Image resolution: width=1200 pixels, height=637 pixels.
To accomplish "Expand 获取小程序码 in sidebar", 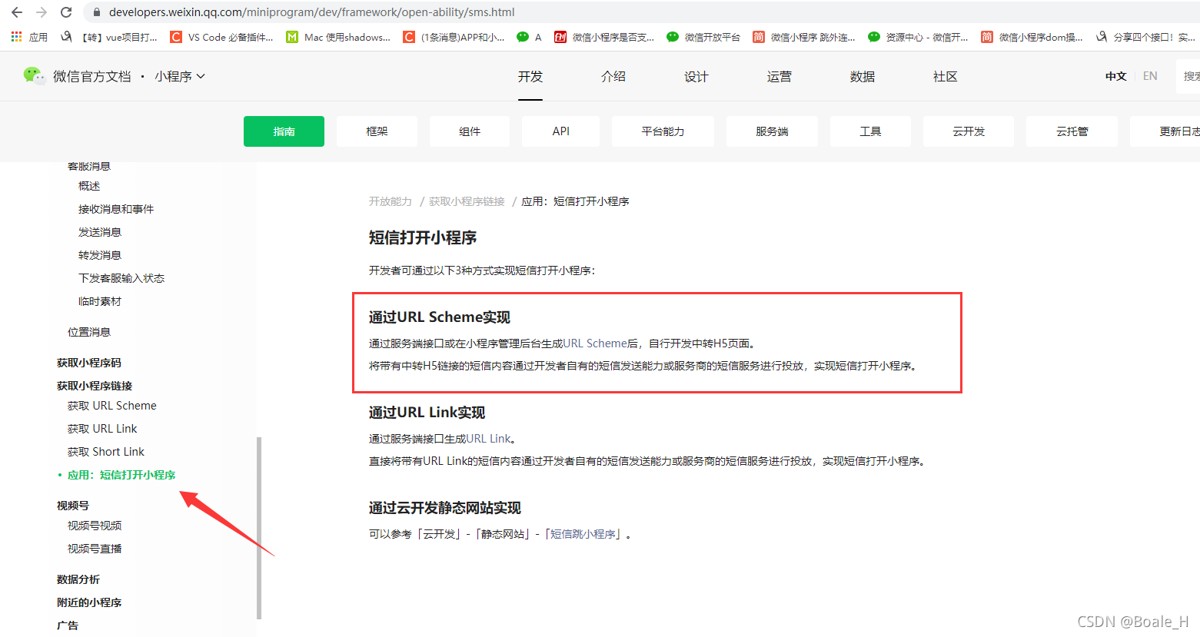I will (x=89, y=363).
